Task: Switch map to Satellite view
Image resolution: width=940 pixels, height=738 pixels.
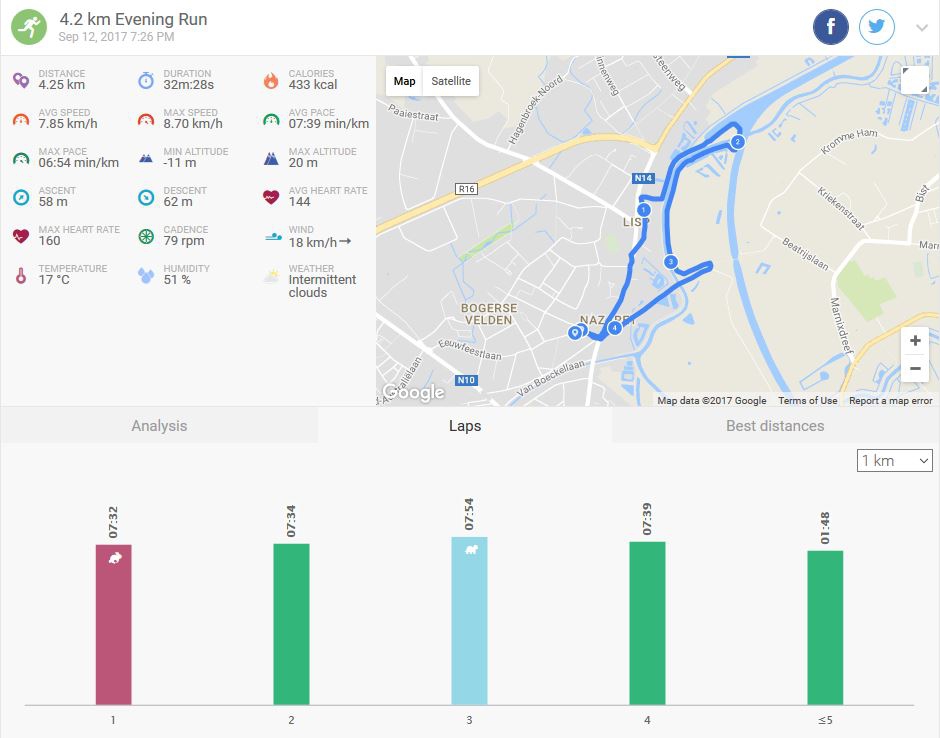Action: (x=451, y=81)
